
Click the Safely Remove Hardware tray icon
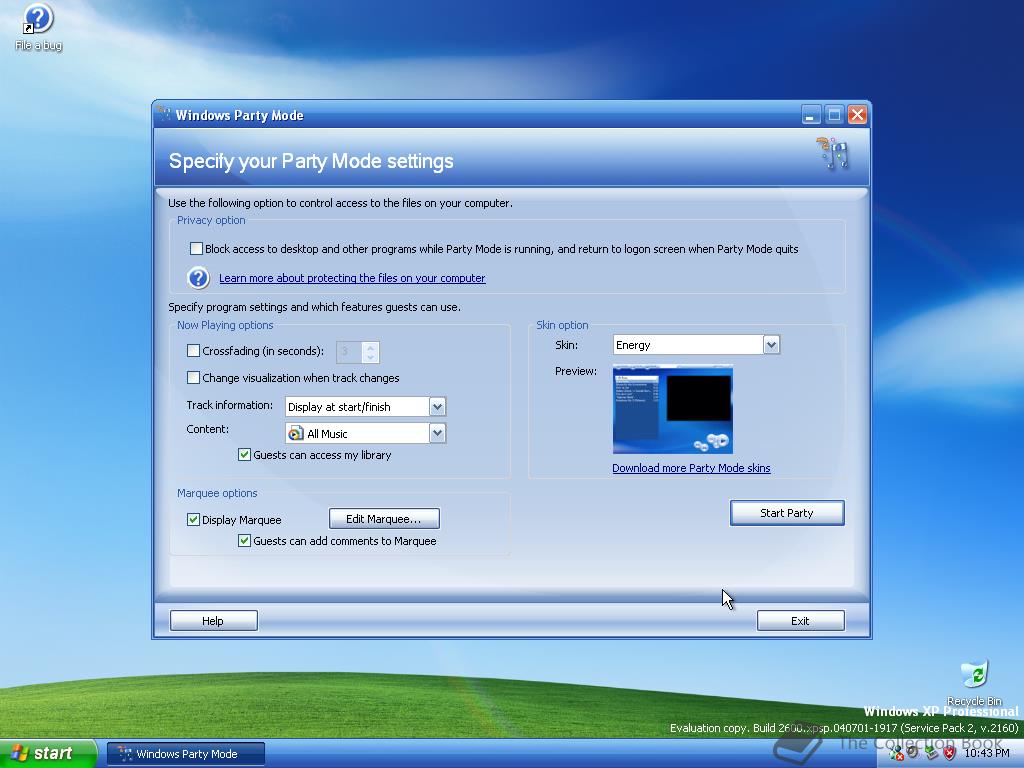(x=932, y=752)
